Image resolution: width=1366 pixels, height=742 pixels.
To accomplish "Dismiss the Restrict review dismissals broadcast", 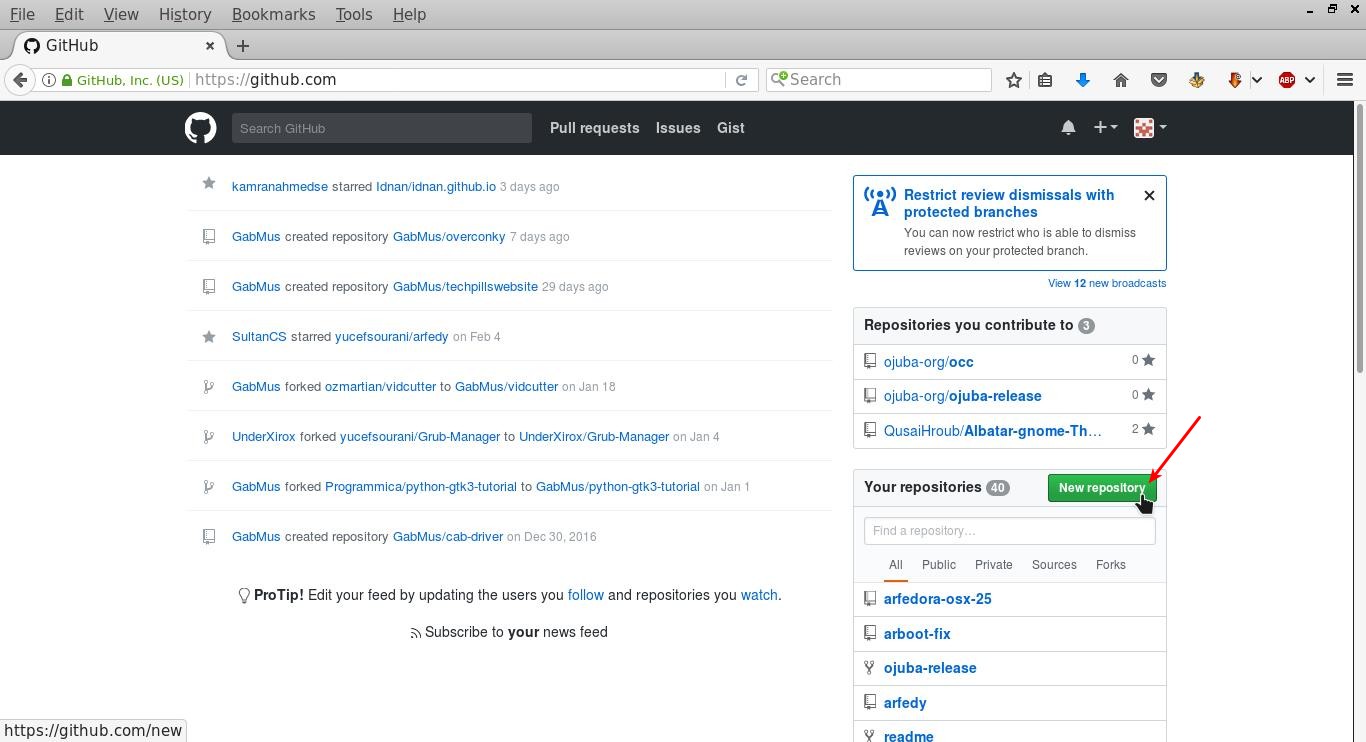I will pos(1149,195).
